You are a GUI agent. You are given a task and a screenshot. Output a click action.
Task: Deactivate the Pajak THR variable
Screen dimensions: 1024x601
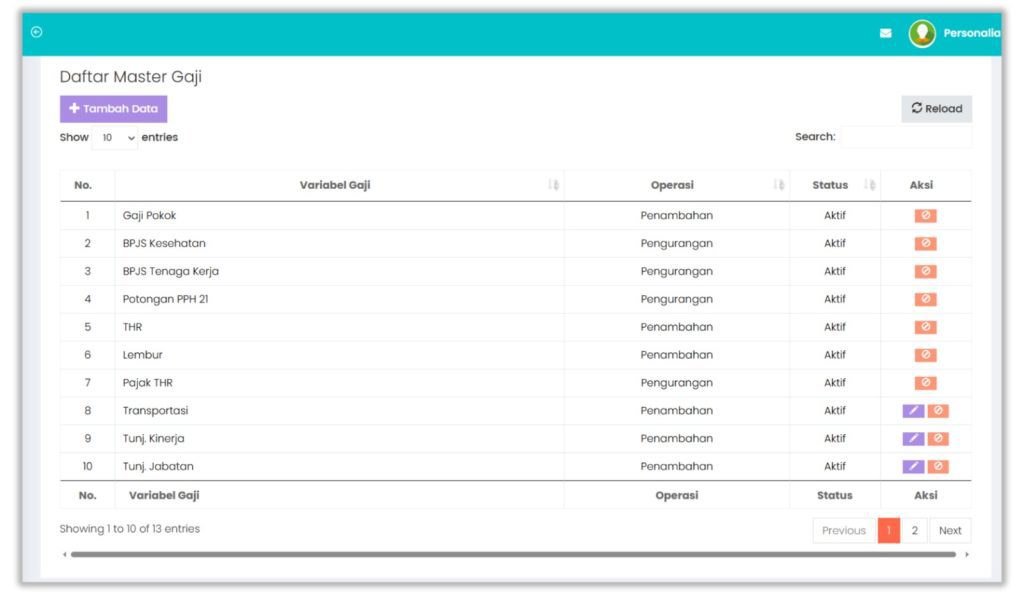(925, 383)
